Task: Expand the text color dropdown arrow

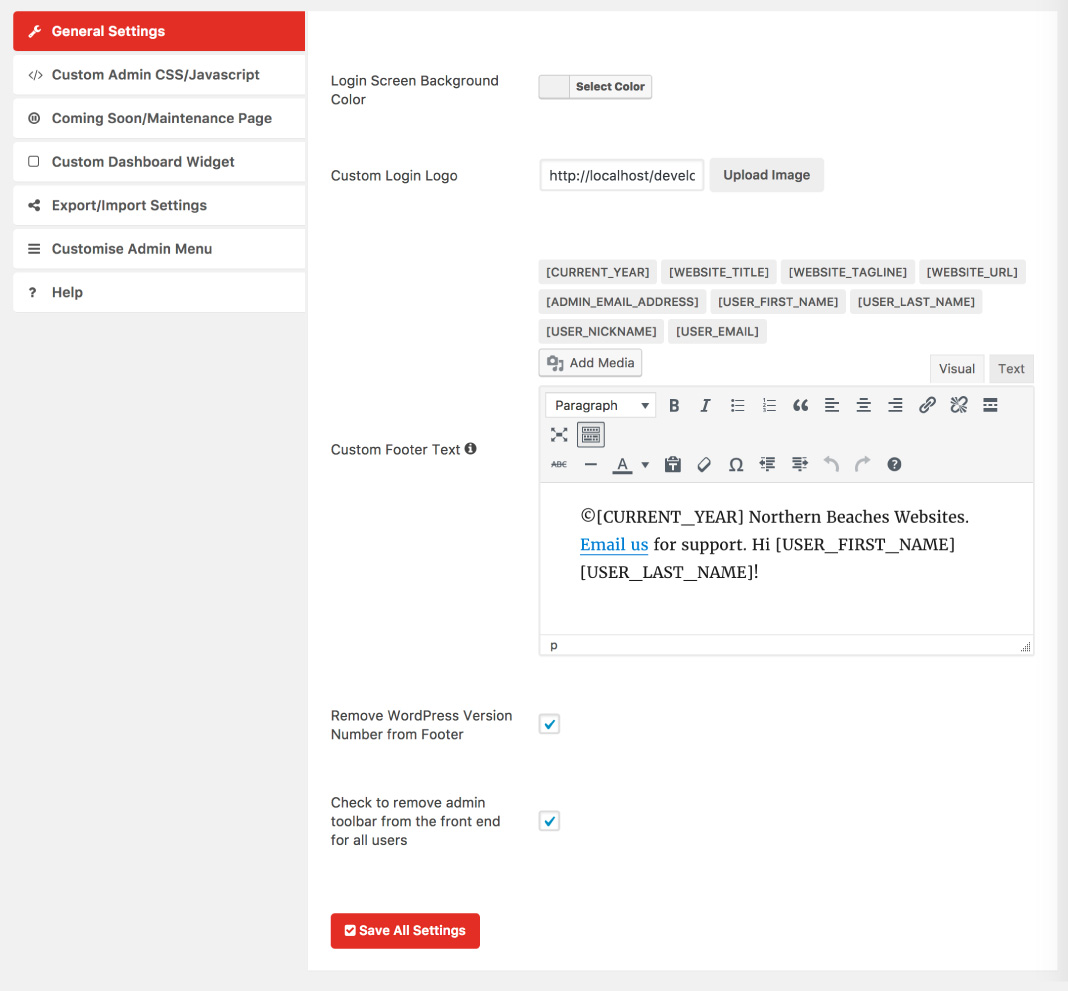Action: pos(645,464)
